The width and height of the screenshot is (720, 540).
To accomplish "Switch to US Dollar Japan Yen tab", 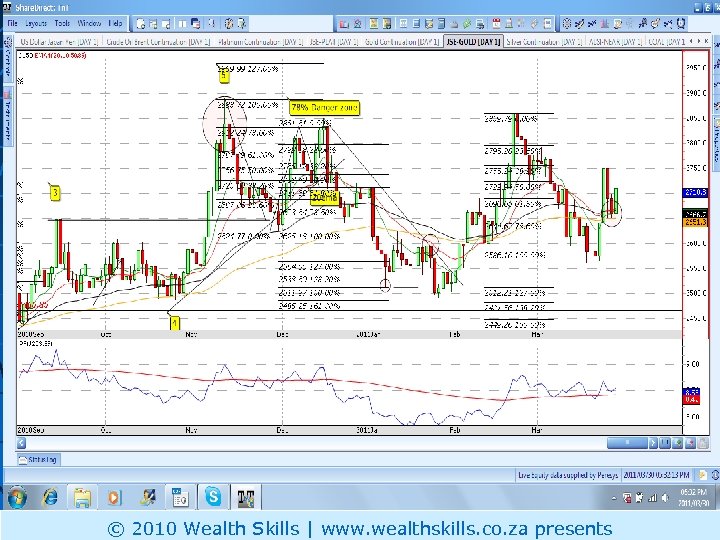I will pyautogui.click(x=59, y=42).
